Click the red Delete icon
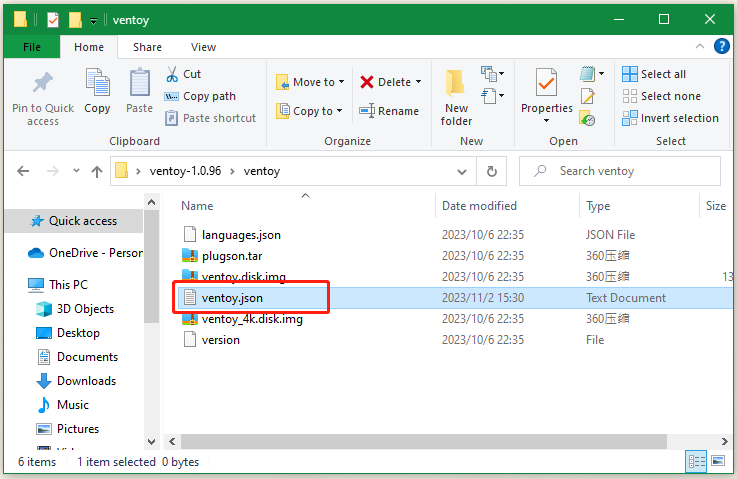The width and height of the screenshot is (737, 479). [367, 82]
